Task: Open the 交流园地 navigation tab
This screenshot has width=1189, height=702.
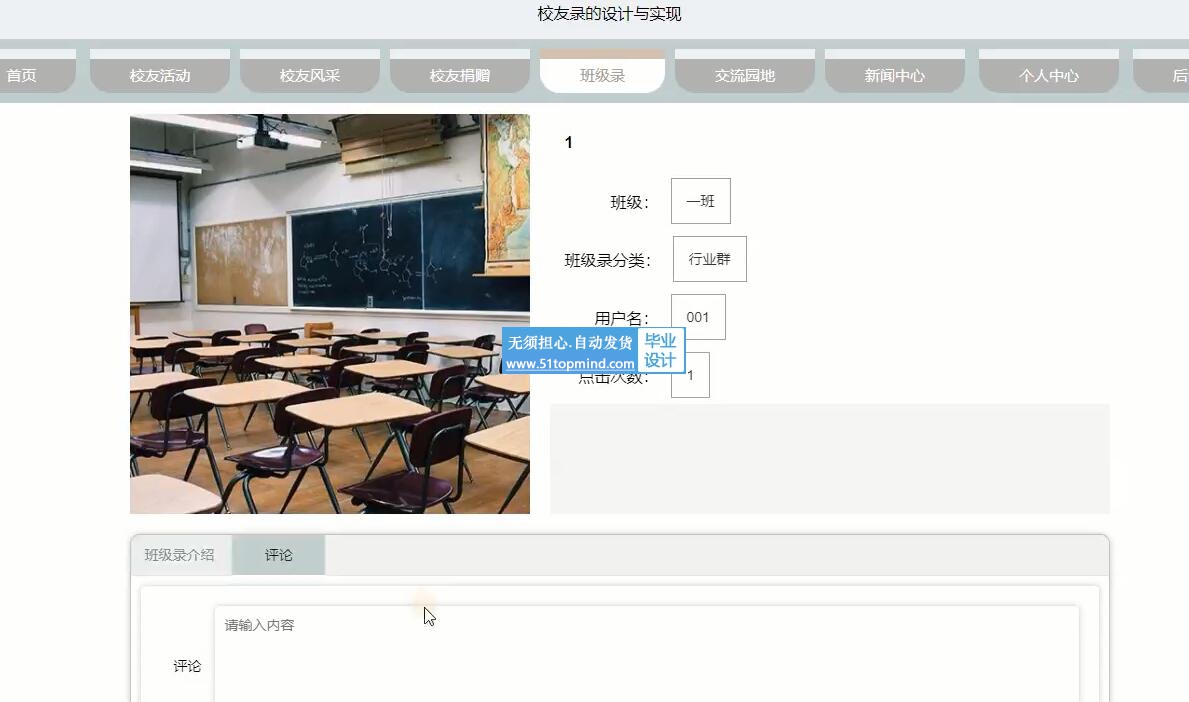Action: point(745,72)
